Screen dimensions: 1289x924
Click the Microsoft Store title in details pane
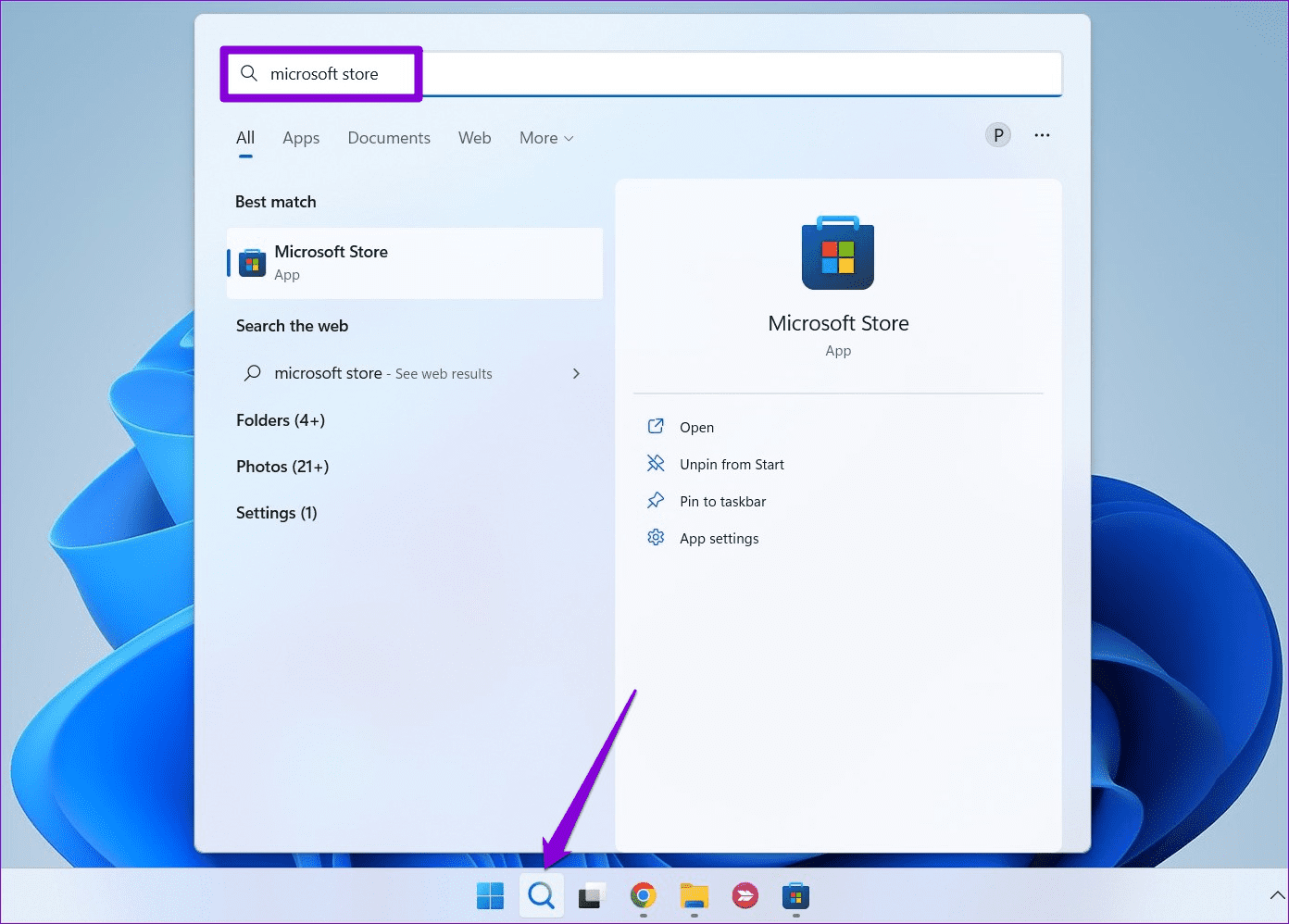(838, 323)
